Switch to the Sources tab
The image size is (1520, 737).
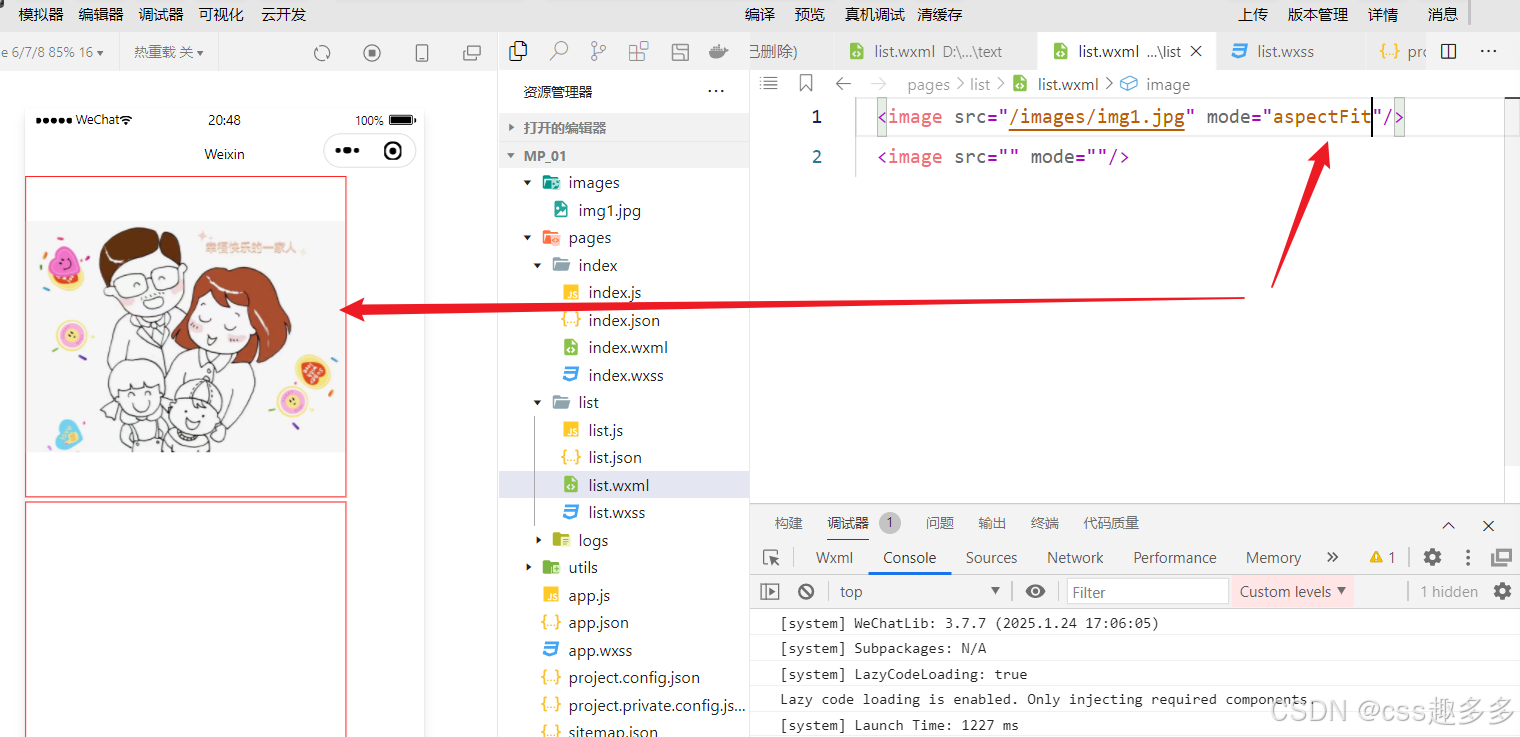pos(991,557)
